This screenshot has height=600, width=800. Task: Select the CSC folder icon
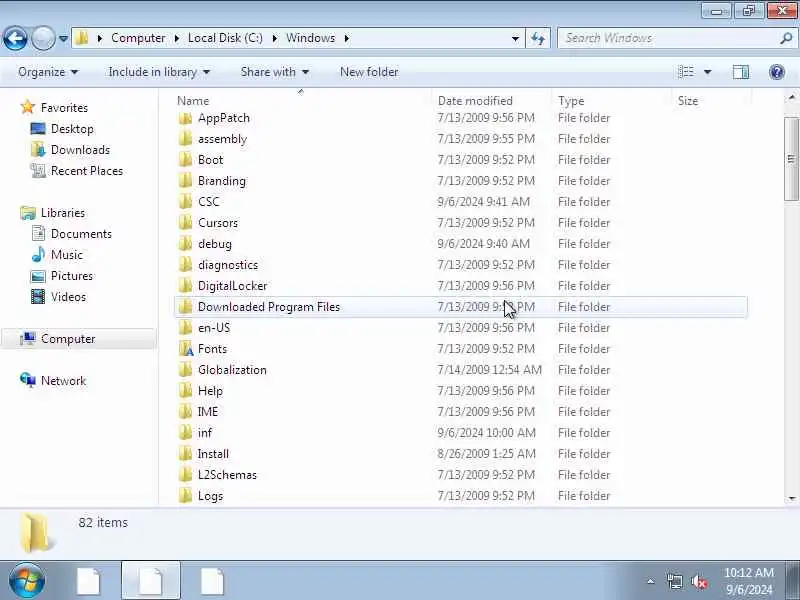pos(186,202)
